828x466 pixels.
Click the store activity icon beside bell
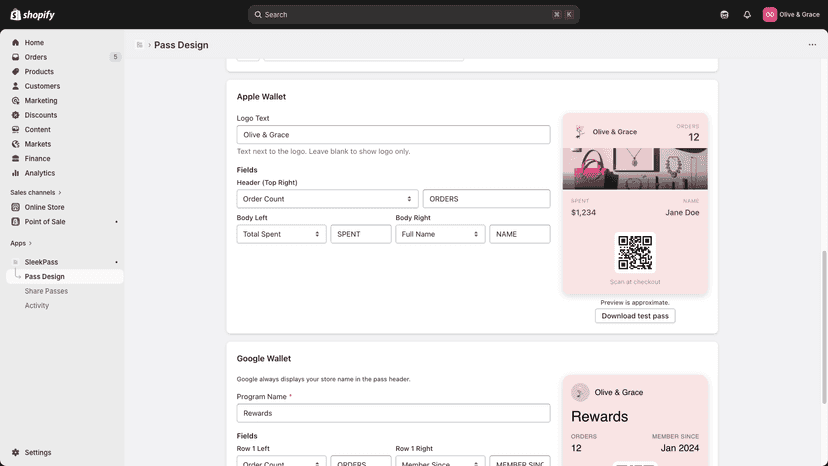[724, 15]
